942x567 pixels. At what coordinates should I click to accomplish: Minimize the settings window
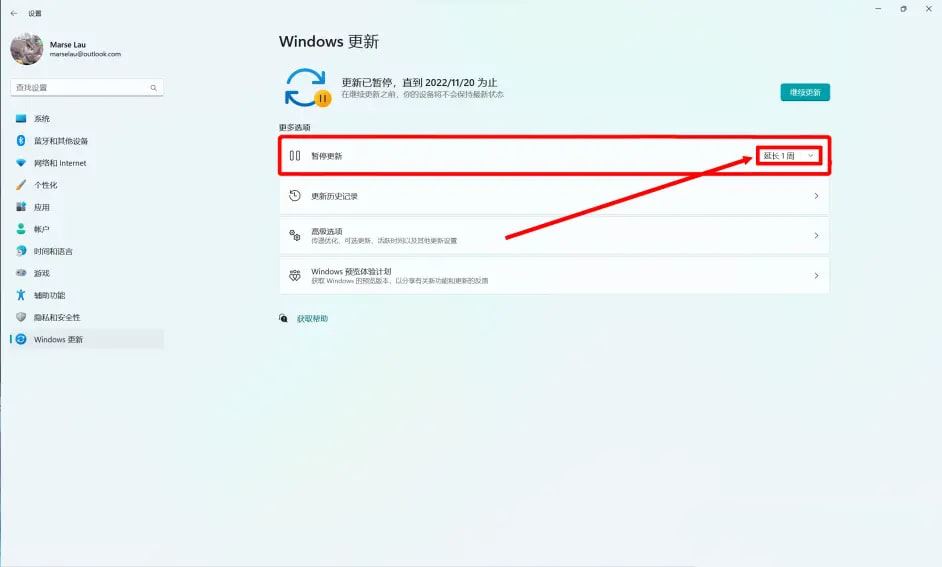(x=878, y=9)
